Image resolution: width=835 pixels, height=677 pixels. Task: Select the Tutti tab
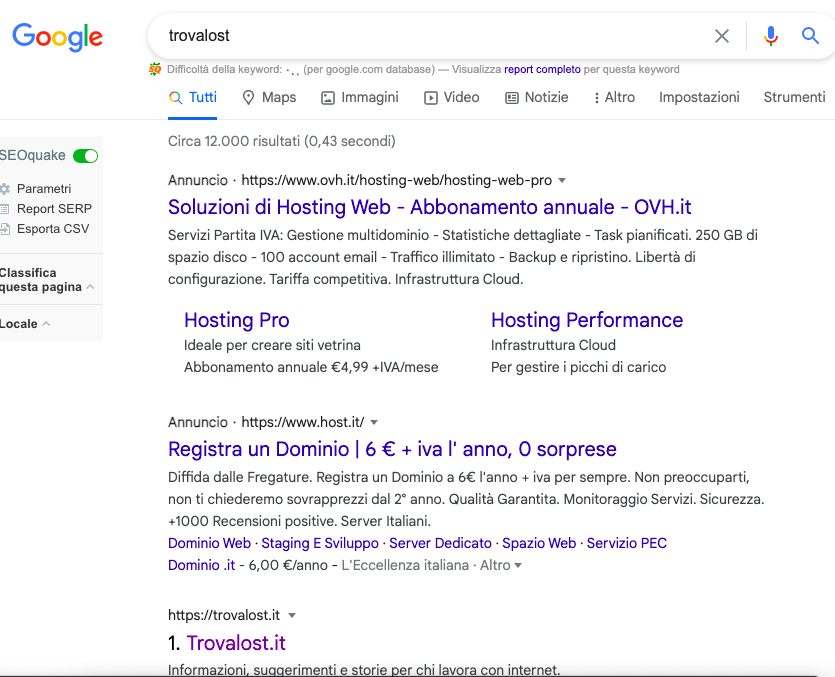pyautogui.click(x=193, y=97)
